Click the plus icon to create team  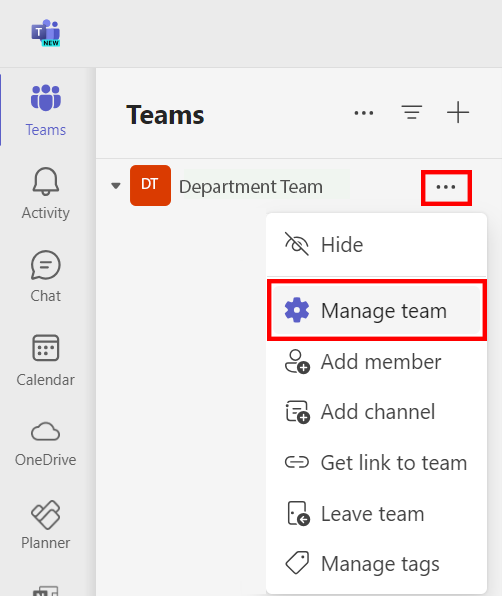pyautogui.click(x=458, y=113)
